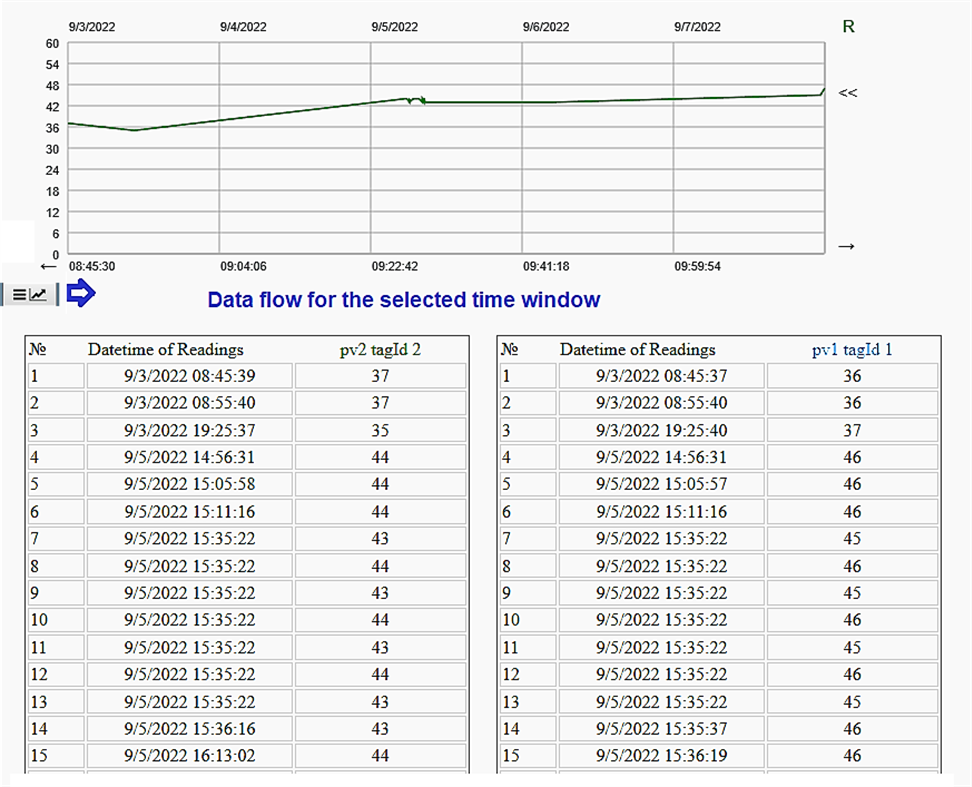Image resolution: width=972 pixels, height=787 pixels.
Task: Click the 09:41:18 time axis label
Action: pos(546,266)
